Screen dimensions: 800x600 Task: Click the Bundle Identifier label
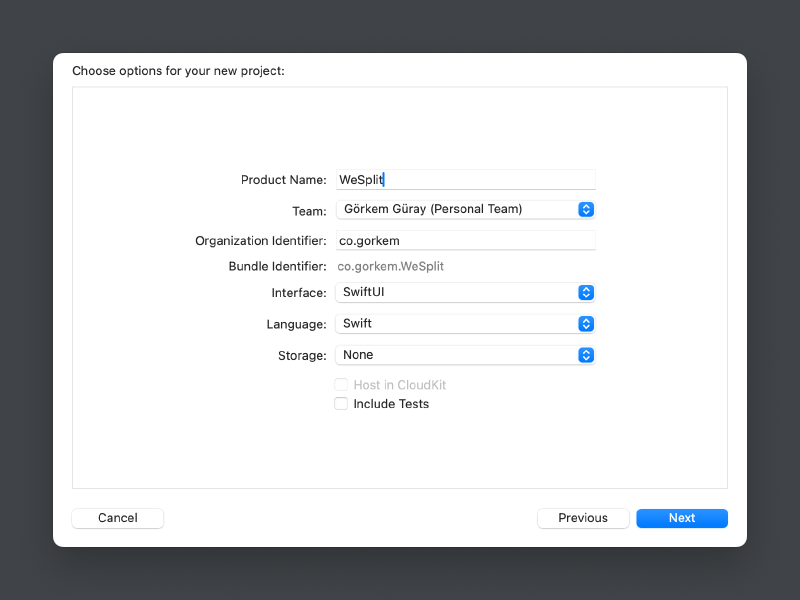278,266
